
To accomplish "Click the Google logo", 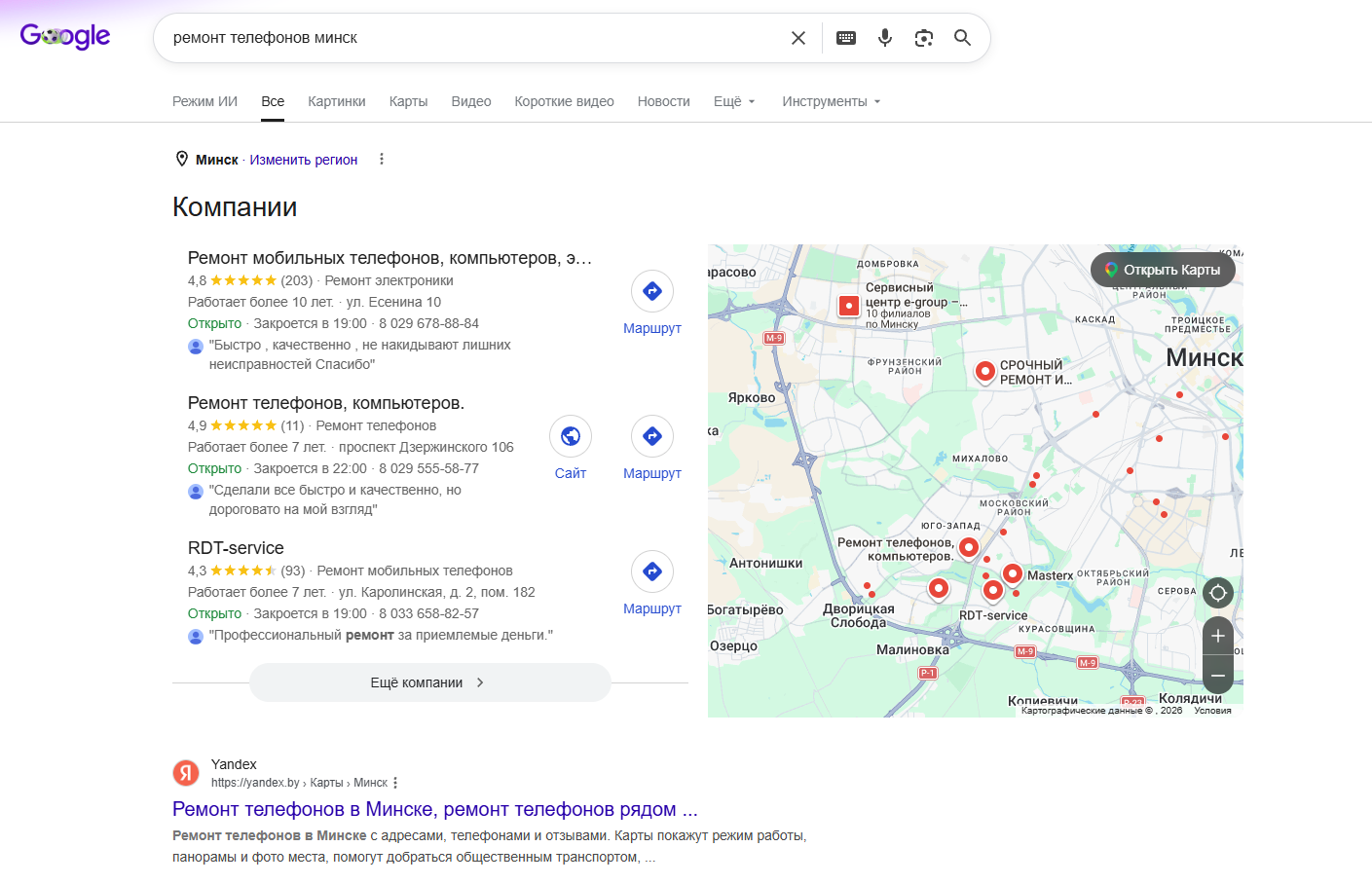I will (65, 37).
